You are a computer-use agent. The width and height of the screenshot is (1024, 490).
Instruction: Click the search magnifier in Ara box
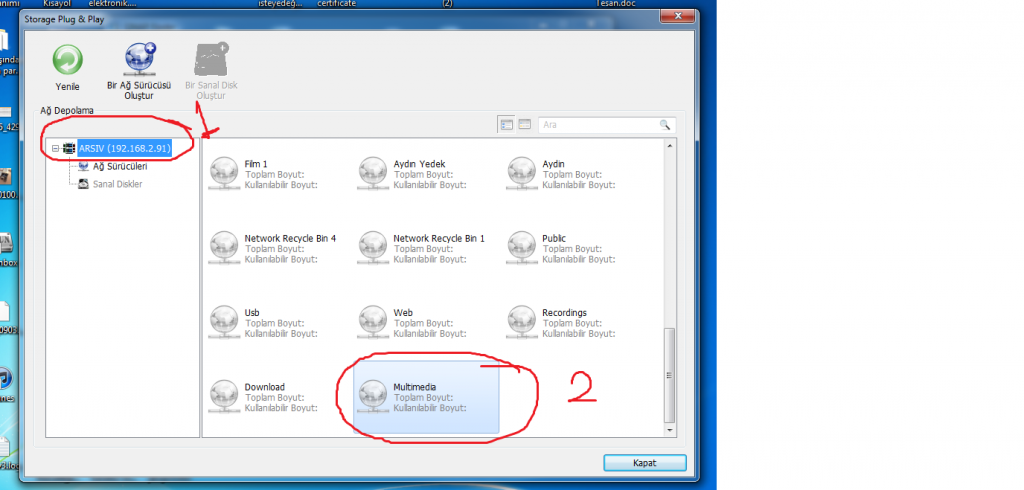(x=665, y=125)
